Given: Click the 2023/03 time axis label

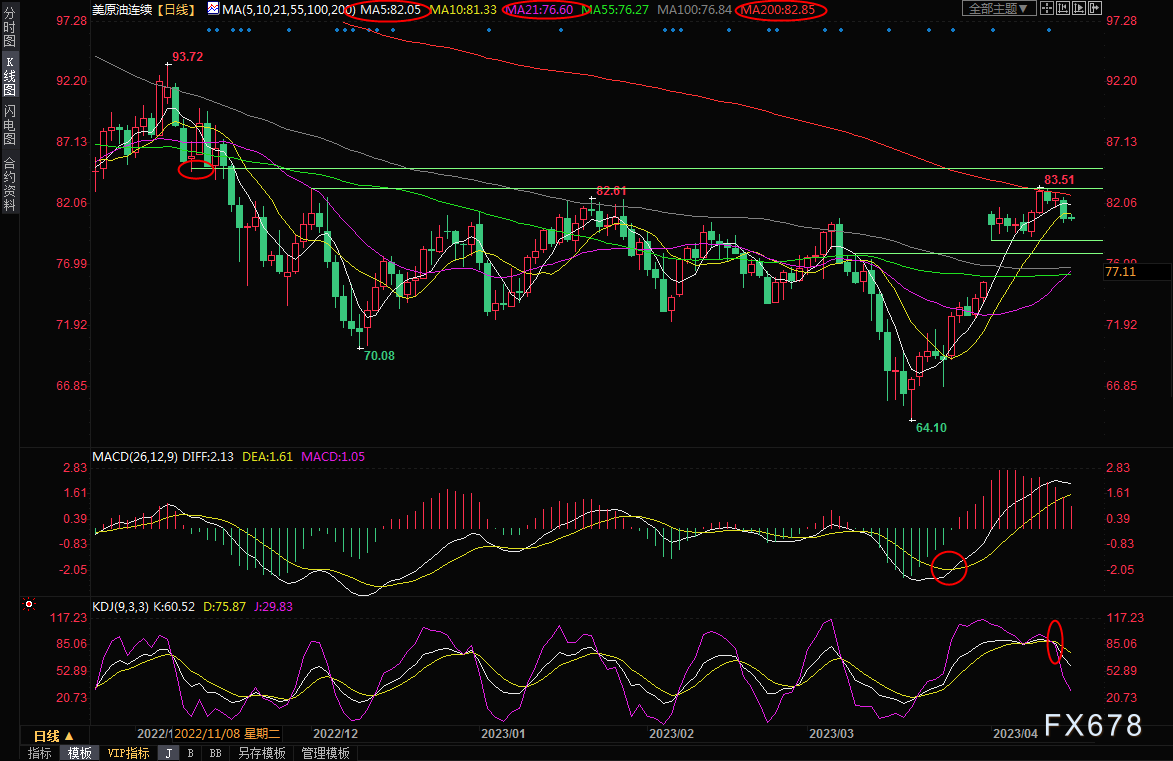Looking at the screenshot, I should (831, 733).
